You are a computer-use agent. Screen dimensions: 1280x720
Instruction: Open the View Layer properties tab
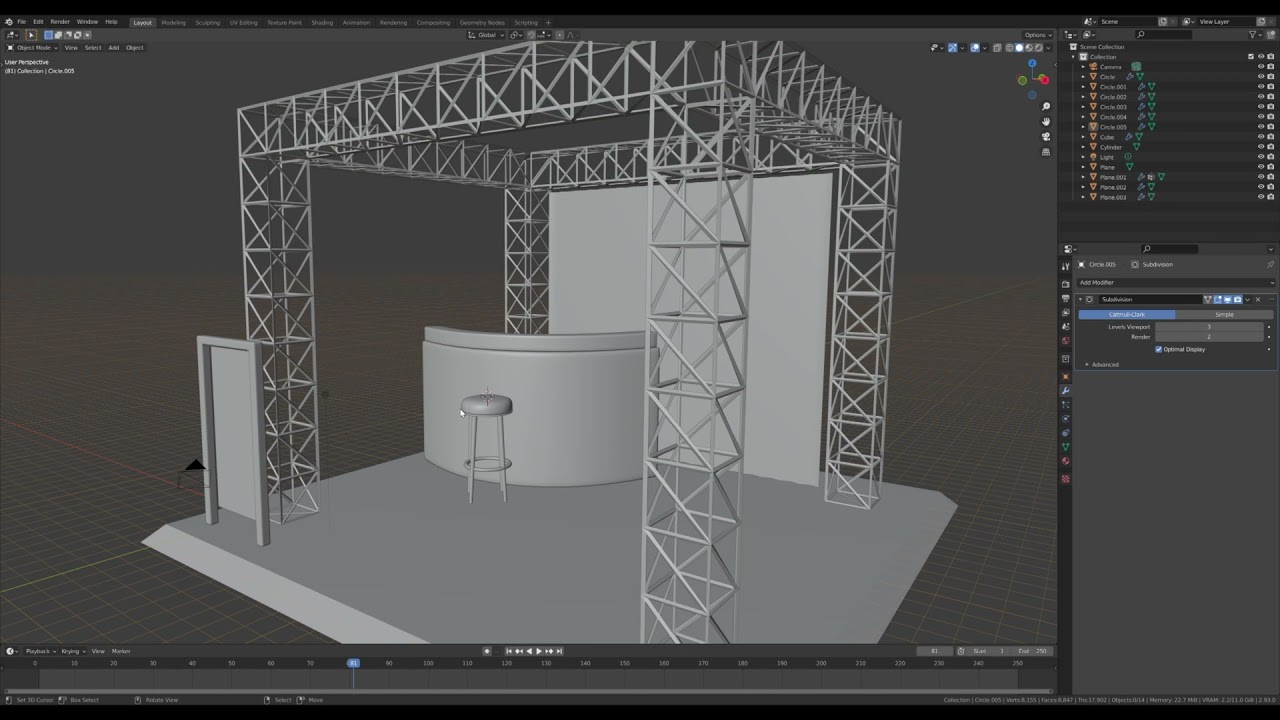tap(1066, 312)
